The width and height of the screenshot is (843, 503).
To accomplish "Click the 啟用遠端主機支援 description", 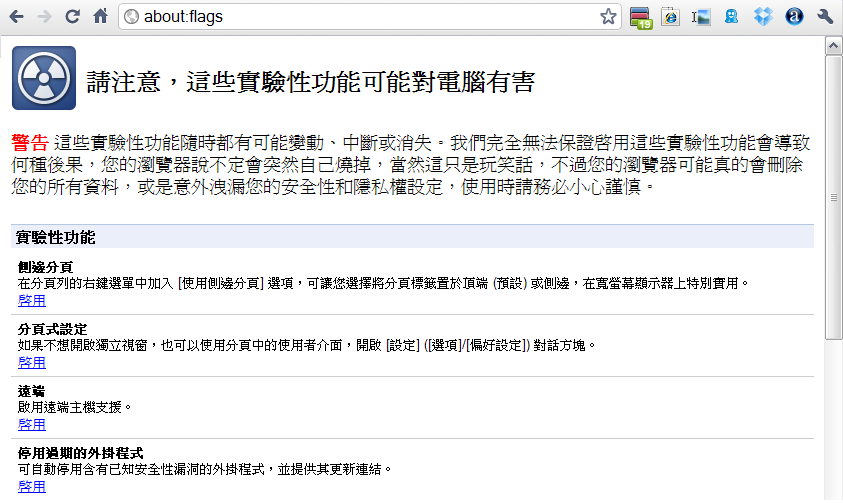I will tap(75, 407).
